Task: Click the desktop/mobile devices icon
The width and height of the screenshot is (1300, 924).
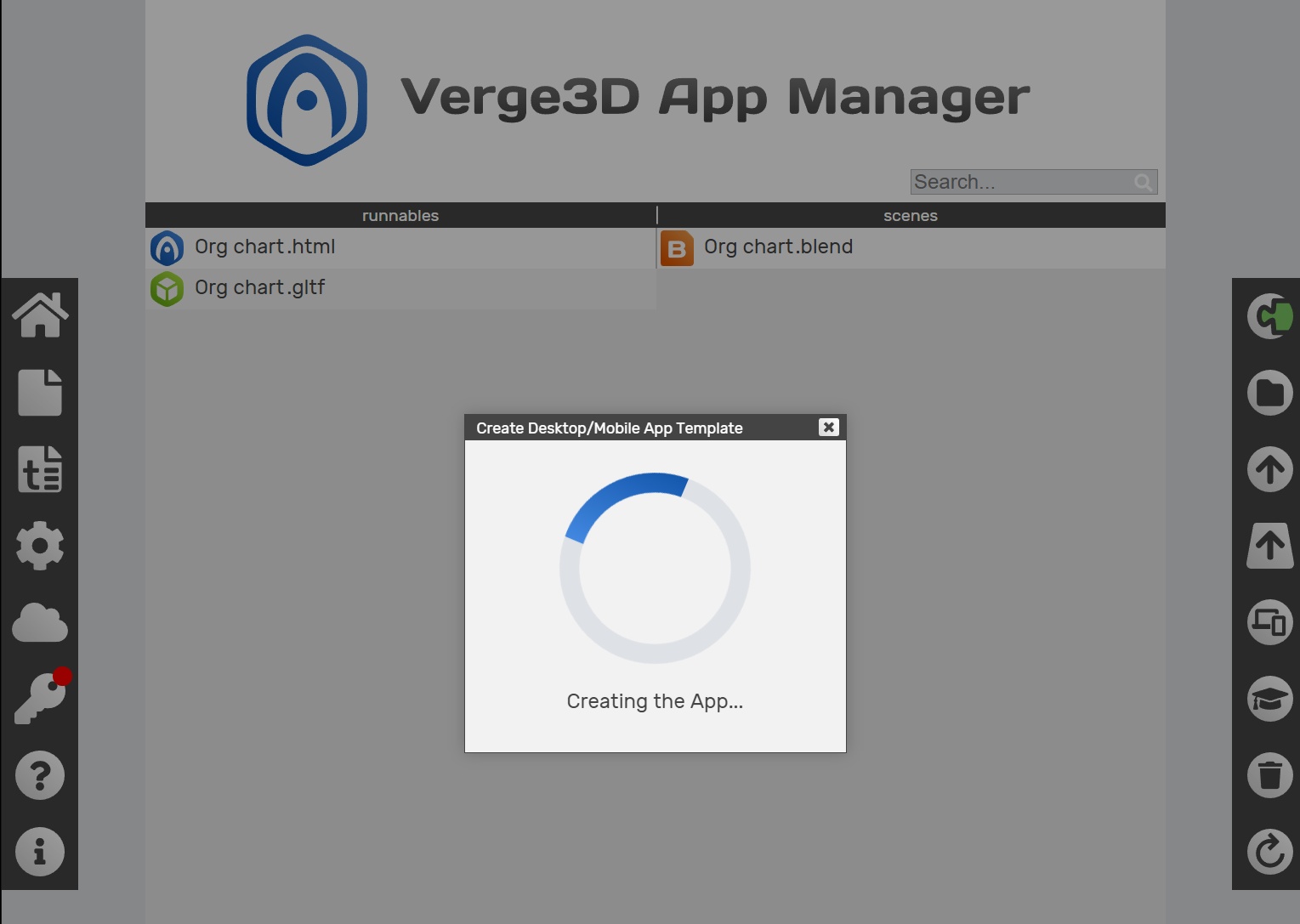Action: point(1270,622)
